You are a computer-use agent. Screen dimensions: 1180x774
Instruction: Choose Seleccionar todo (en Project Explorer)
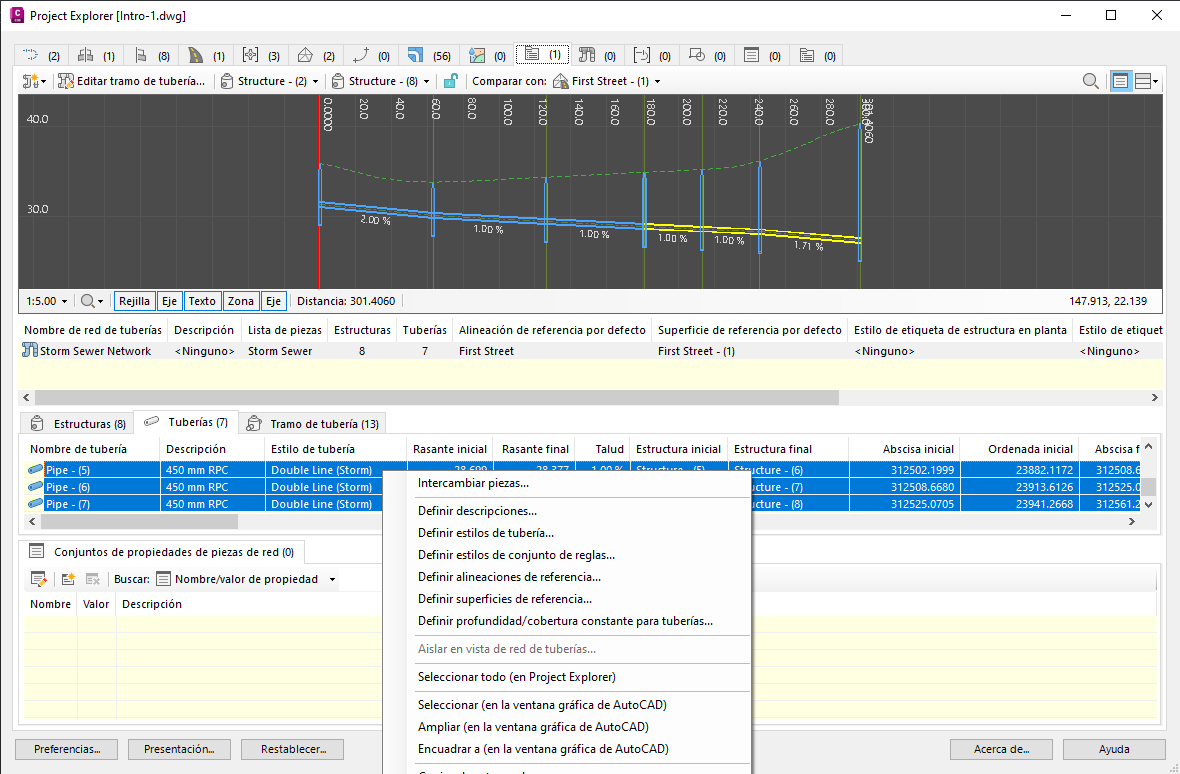[x=517, y=677]
